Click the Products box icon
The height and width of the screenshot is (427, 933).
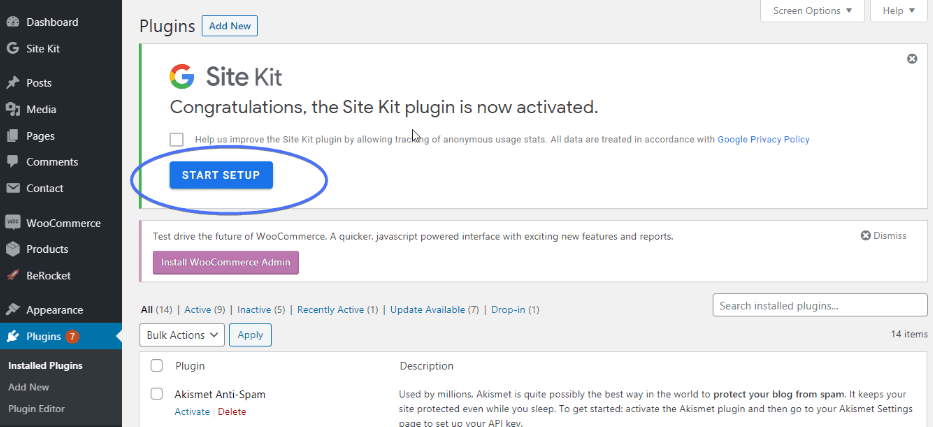12,249
